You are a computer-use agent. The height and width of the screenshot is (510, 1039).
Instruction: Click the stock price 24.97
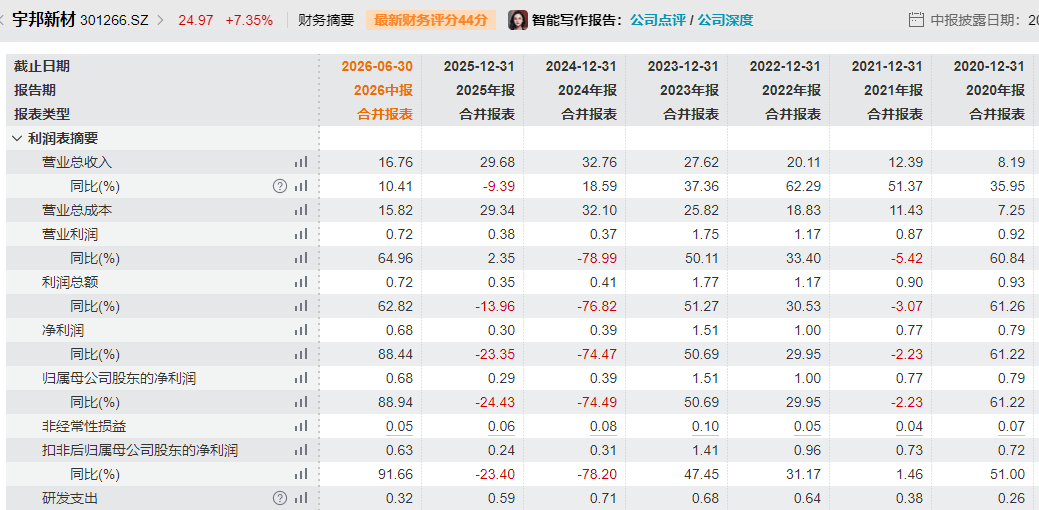[x=196, y=20]
